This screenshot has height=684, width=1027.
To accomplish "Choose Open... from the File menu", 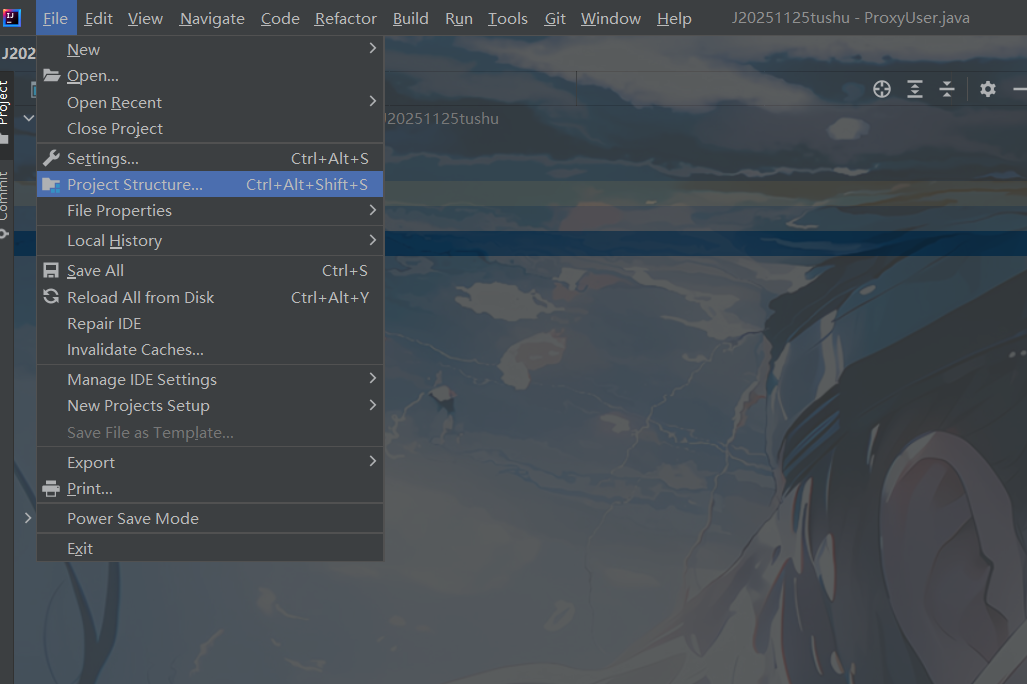I will (x=210, y=76).
